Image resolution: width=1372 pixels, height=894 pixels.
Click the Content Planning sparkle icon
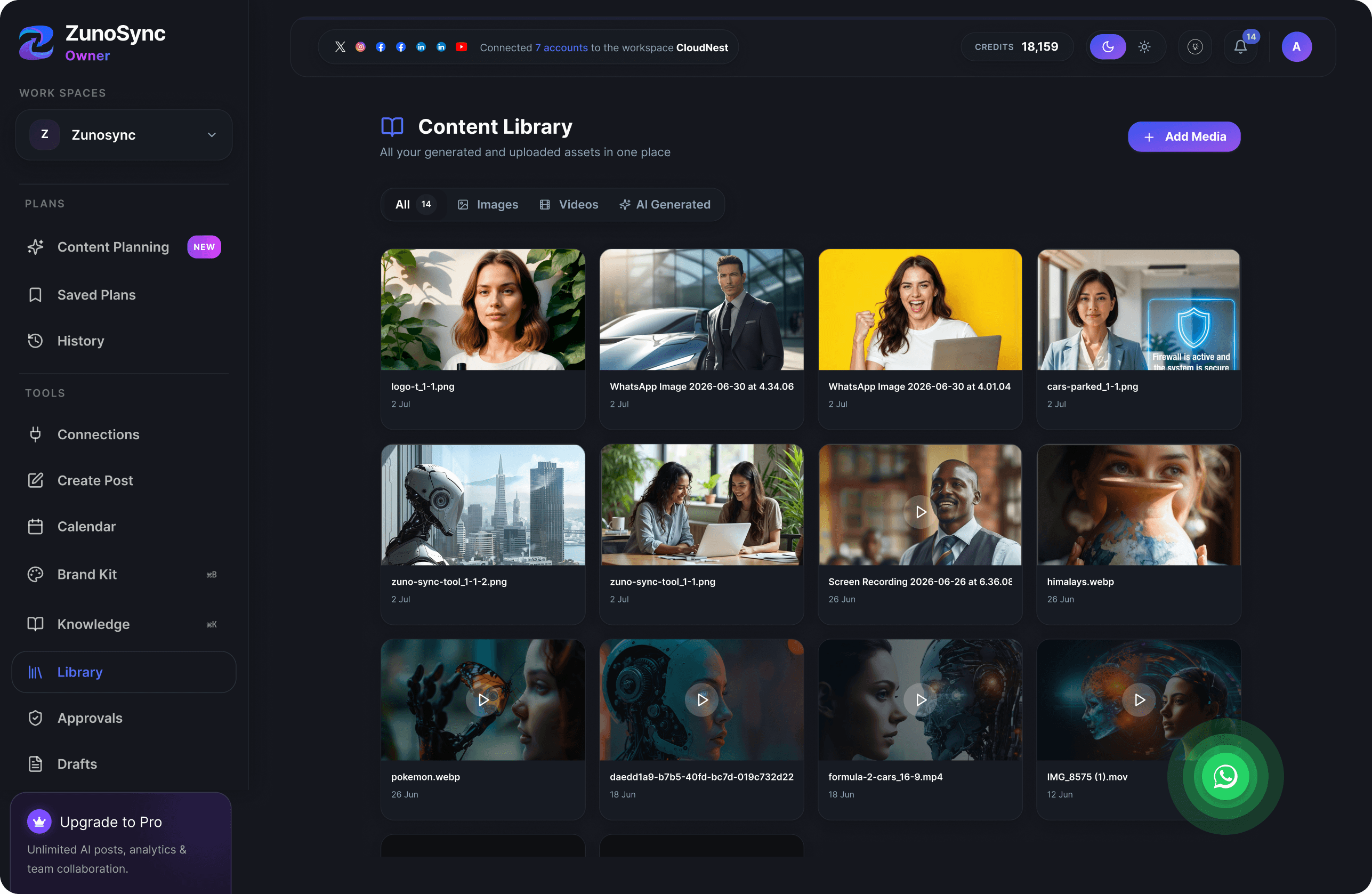click(x=35, y=247)
